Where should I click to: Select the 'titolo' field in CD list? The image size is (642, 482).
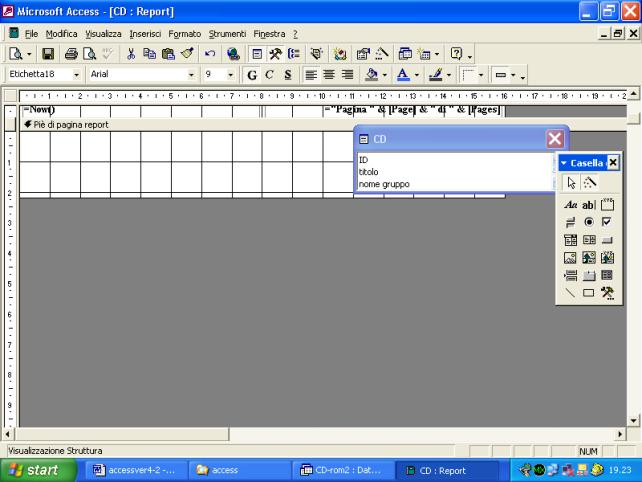(x=369, y=171)
